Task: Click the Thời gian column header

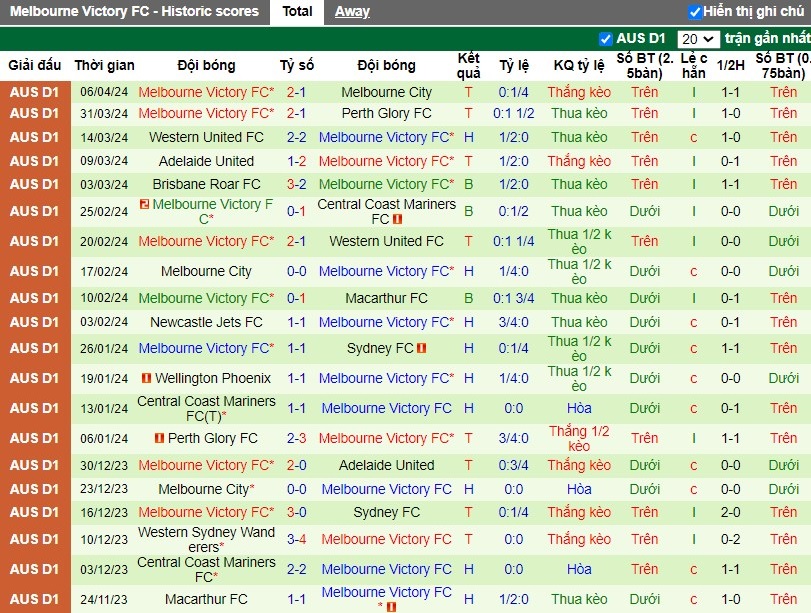Action: (104, 65)
